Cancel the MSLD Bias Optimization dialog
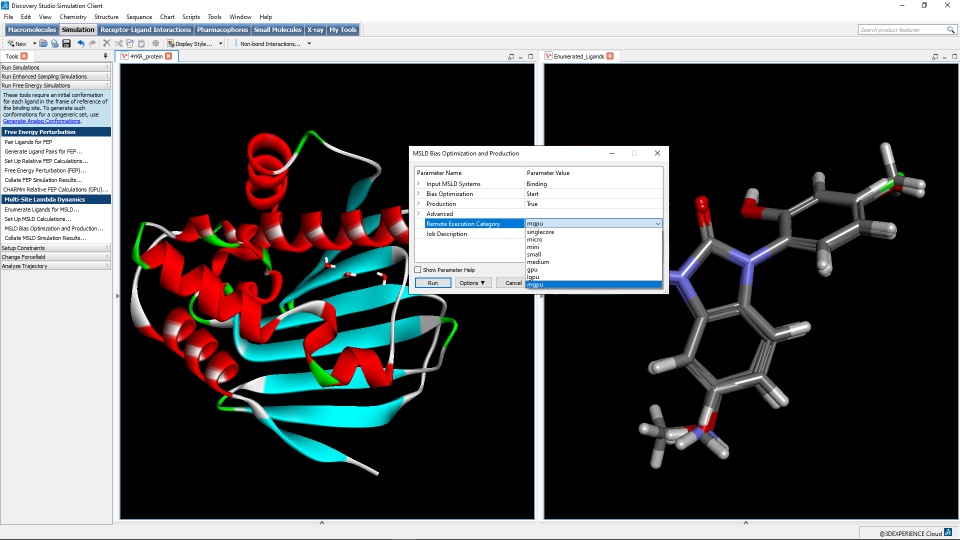Viewport: 960px width, 540px height. (x=512, y=283)
